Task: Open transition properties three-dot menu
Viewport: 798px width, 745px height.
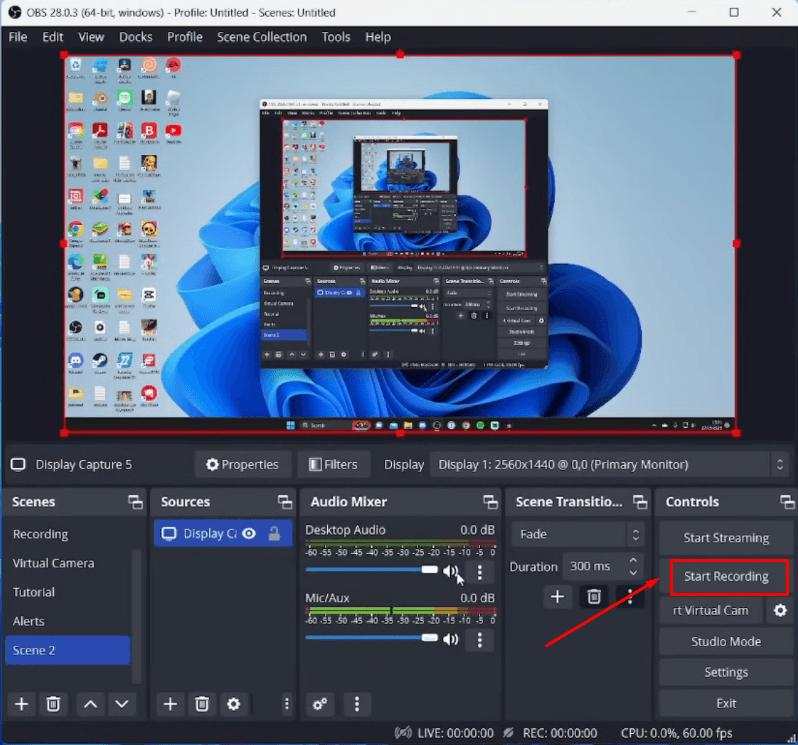Action: (x=630, y=596)
